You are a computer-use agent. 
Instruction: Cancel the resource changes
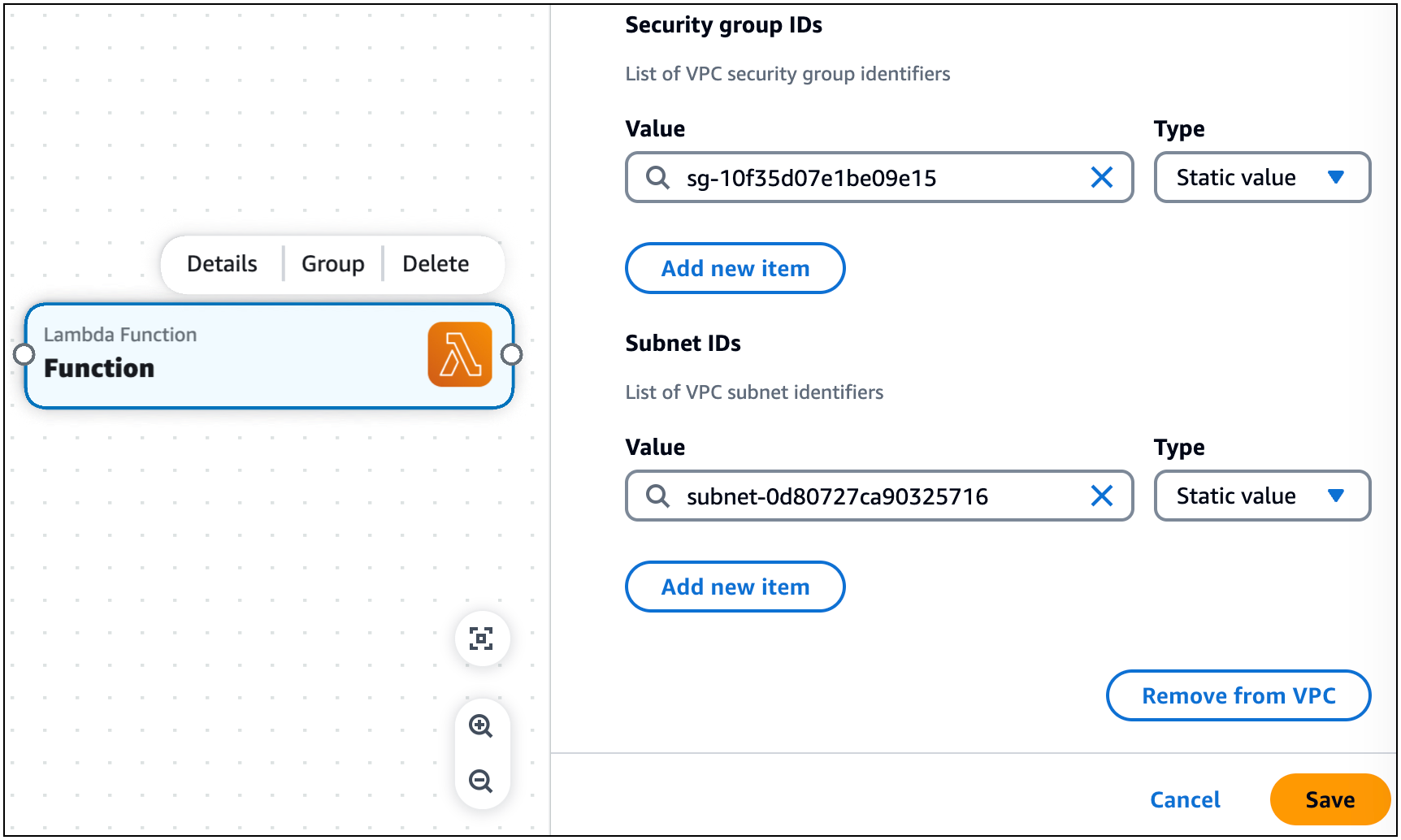pos(1185,799)
